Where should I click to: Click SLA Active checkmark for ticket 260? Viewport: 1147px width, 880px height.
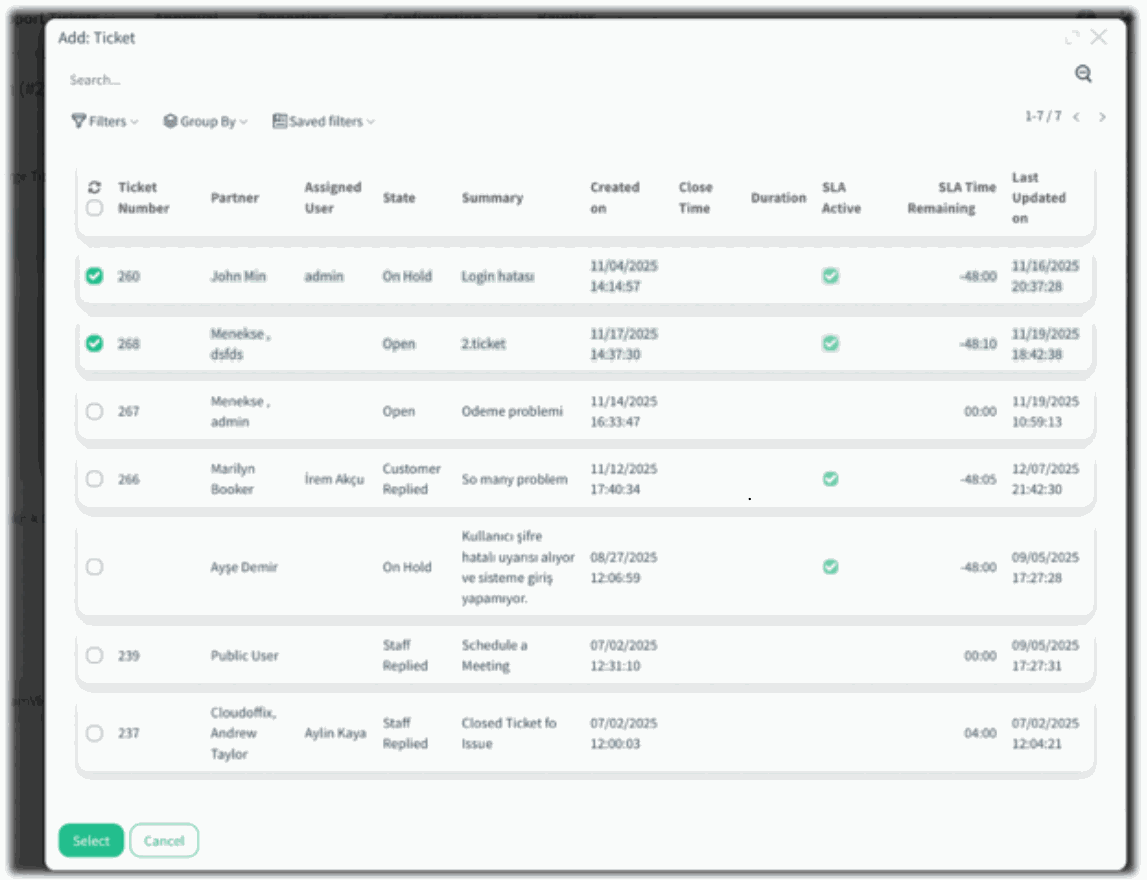point(830,276)
